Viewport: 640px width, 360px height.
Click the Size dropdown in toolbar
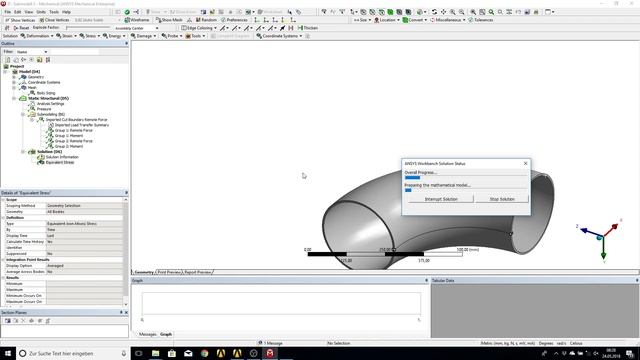click(362, 20)
